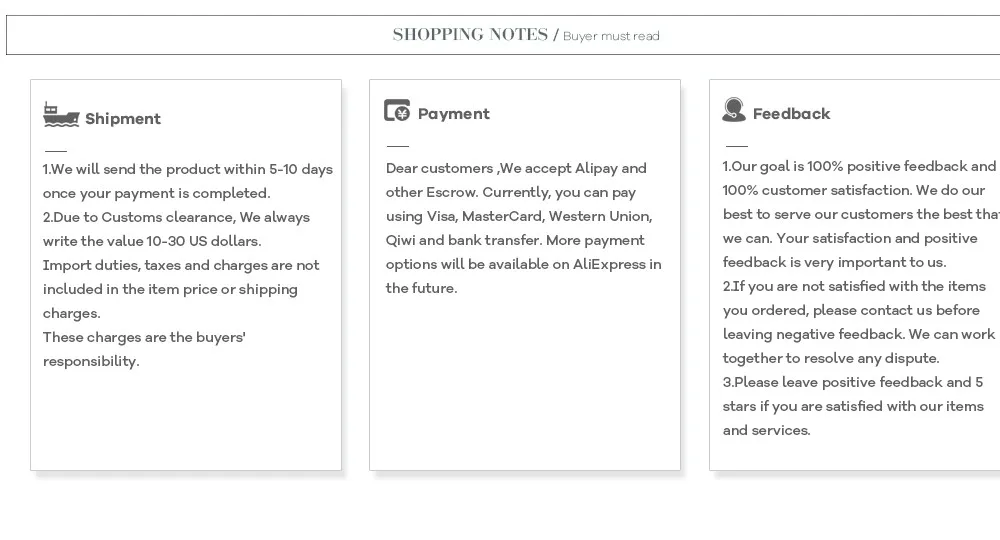1000x540 pixels.
Task: Click the 'please contact us before' line
Action: coord(851,310)
